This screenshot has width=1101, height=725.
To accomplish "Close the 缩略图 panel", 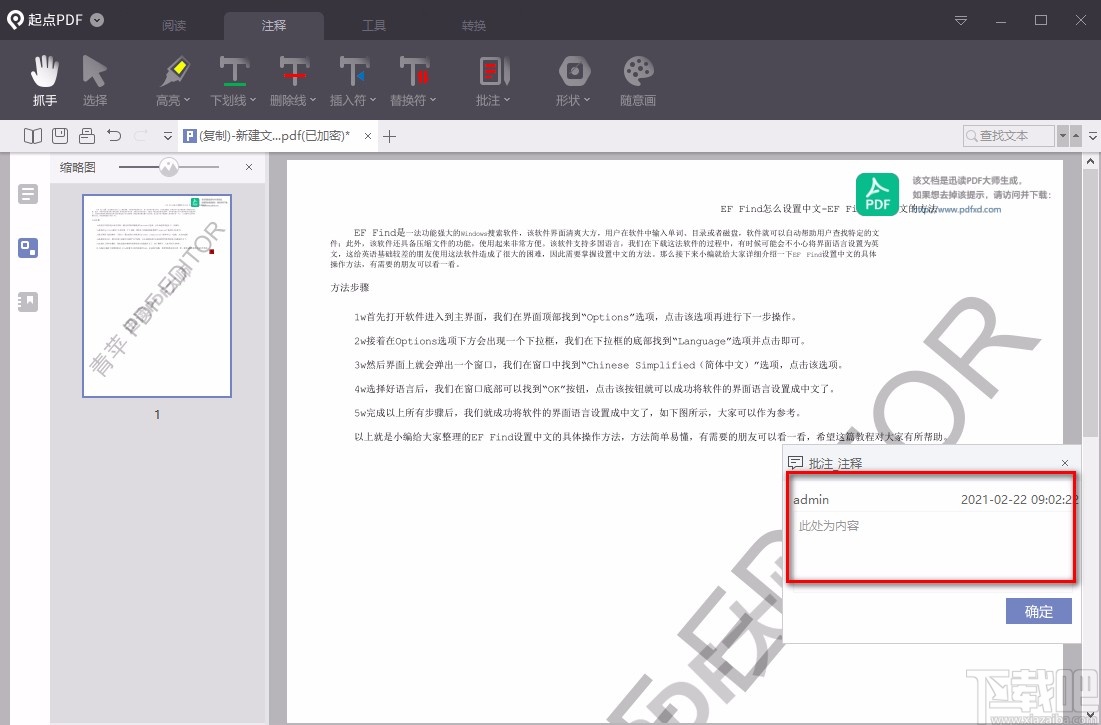I will pyautogui.click(x=249, y=167).
